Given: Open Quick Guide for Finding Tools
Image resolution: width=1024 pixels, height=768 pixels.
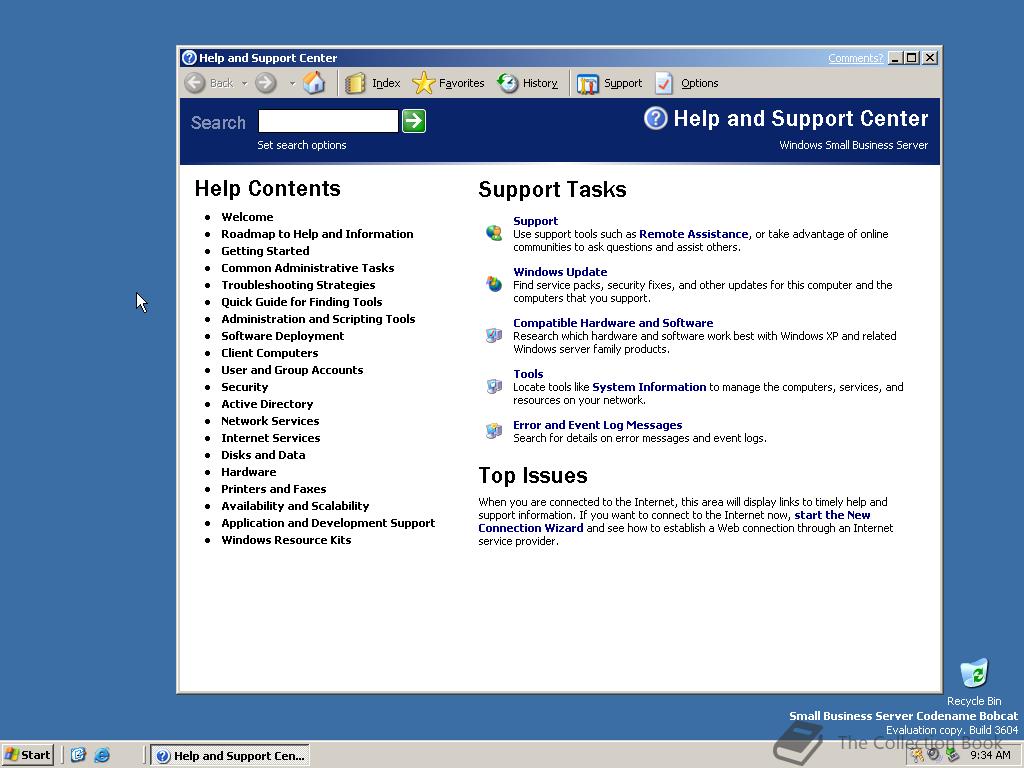Looking at the screenshot, I should click(x=302, y=302).
